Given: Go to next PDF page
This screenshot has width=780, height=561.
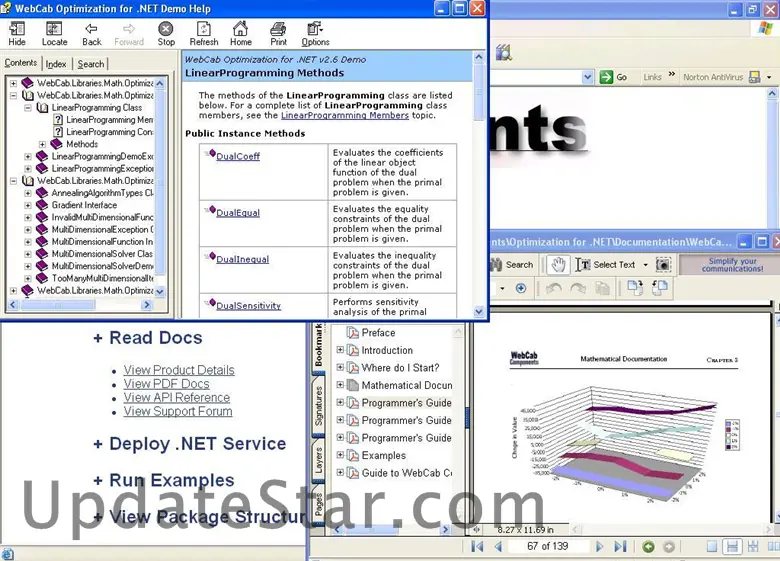Looking at the screenshot, I should [x=599, y=547].
